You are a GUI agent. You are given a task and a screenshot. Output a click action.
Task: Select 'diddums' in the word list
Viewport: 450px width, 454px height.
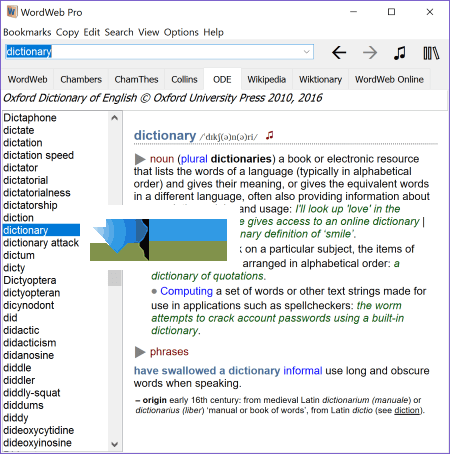point(23,405)
